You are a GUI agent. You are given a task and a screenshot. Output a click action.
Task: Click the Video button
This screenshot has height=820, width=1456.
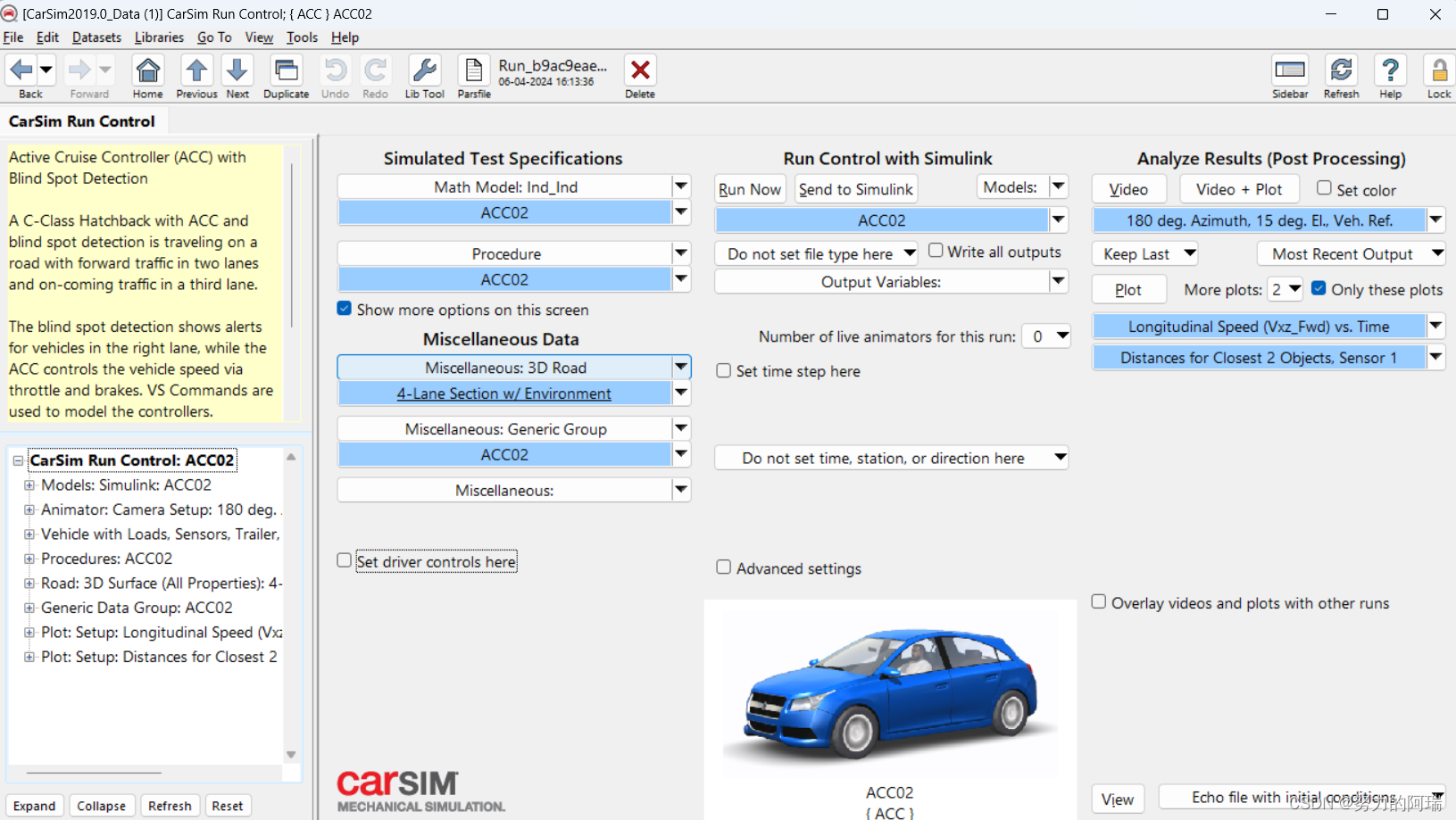point(1129,189)
